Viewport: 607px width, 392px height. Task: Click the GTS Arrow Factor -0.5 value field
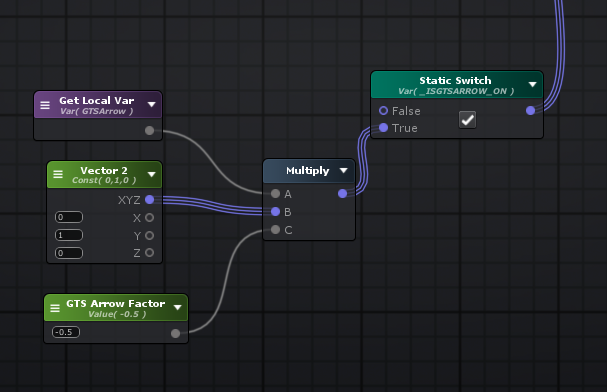(x=66, y=332)
